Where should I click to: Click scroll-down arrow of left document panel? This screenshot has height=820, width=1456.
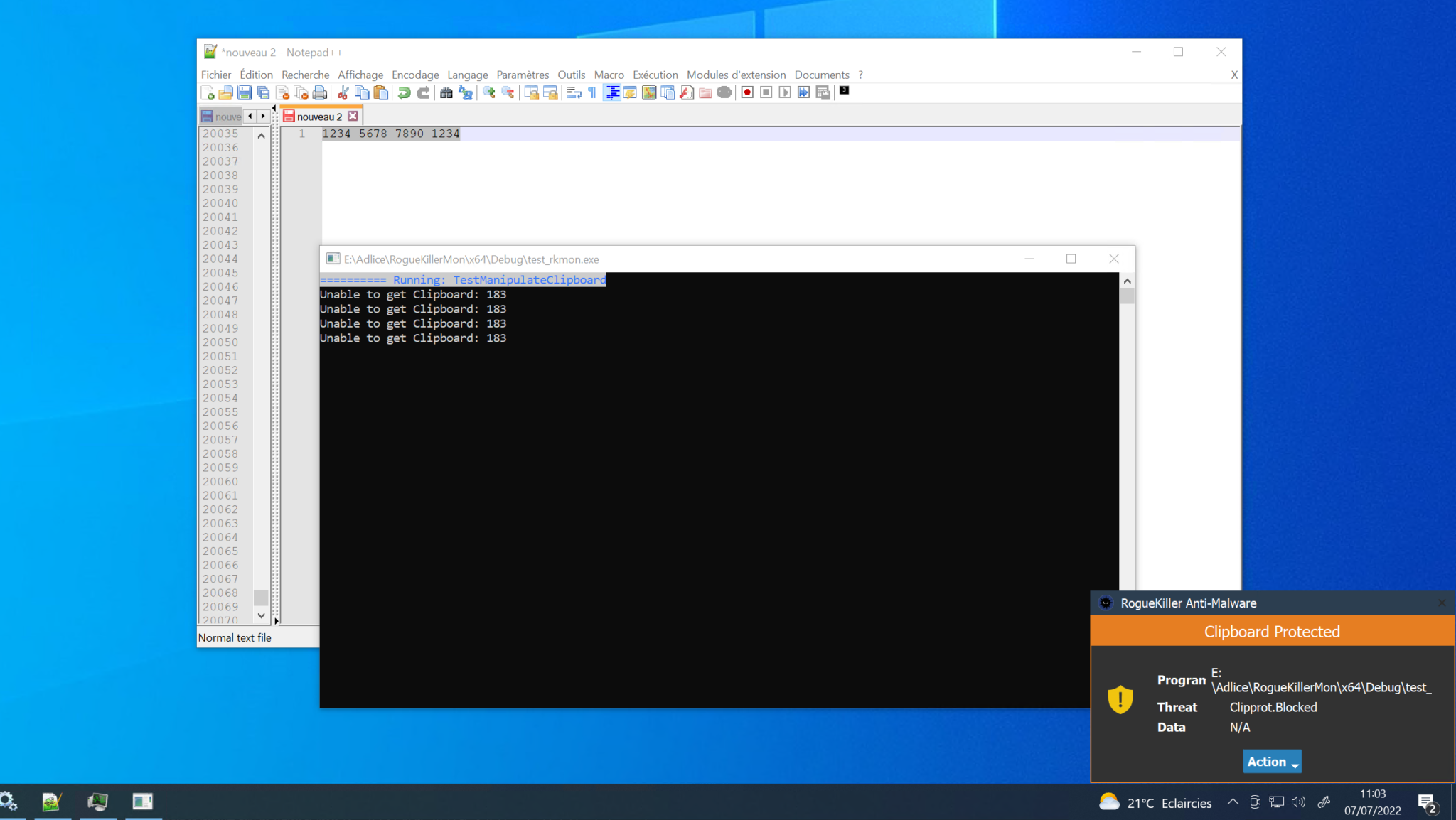pos(261,615)
